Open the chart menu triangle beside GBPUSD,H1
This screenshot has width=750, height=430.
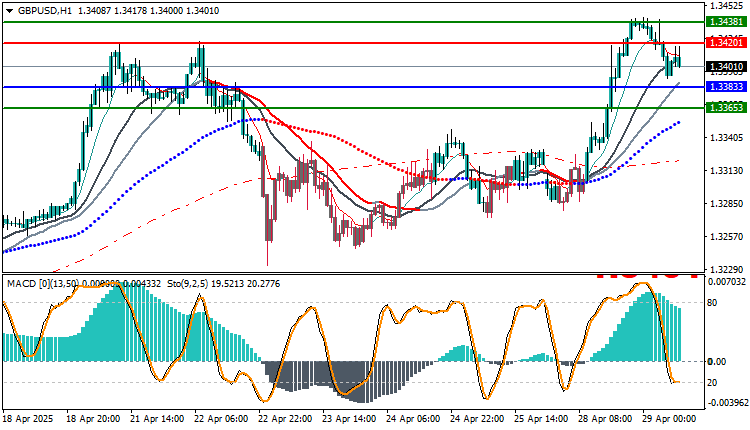pos(9,11)
